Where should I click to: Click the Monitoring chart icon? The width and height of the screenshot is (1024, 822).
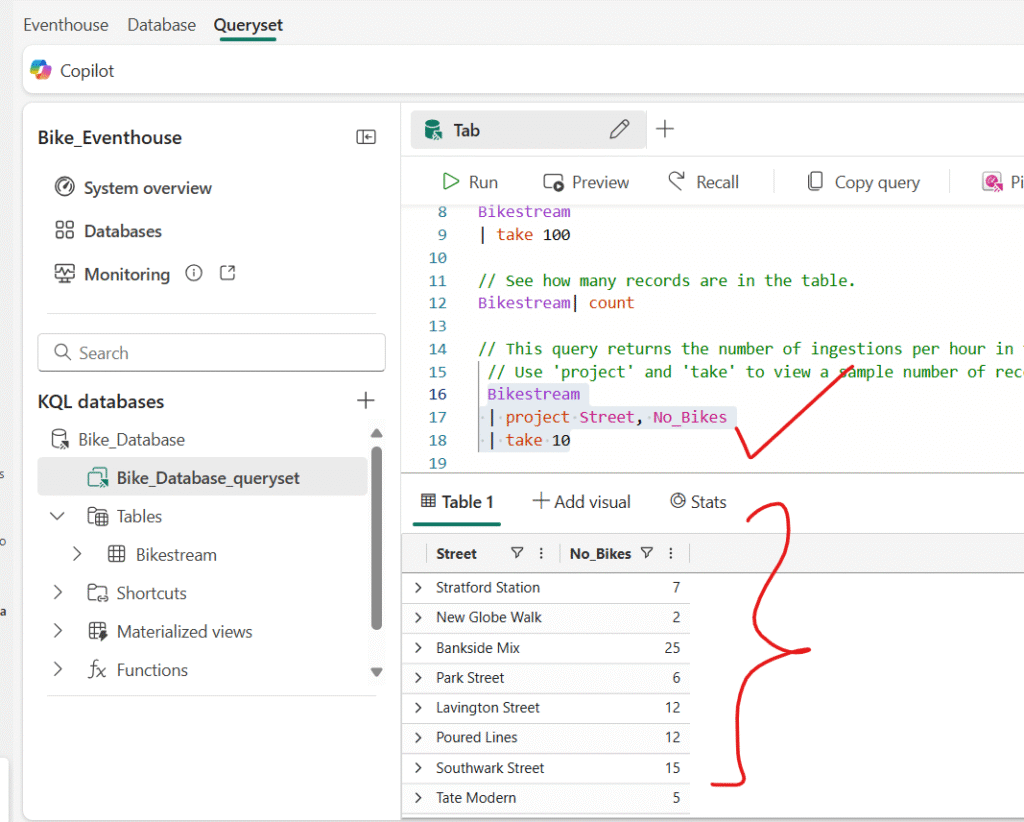(65, 274)
